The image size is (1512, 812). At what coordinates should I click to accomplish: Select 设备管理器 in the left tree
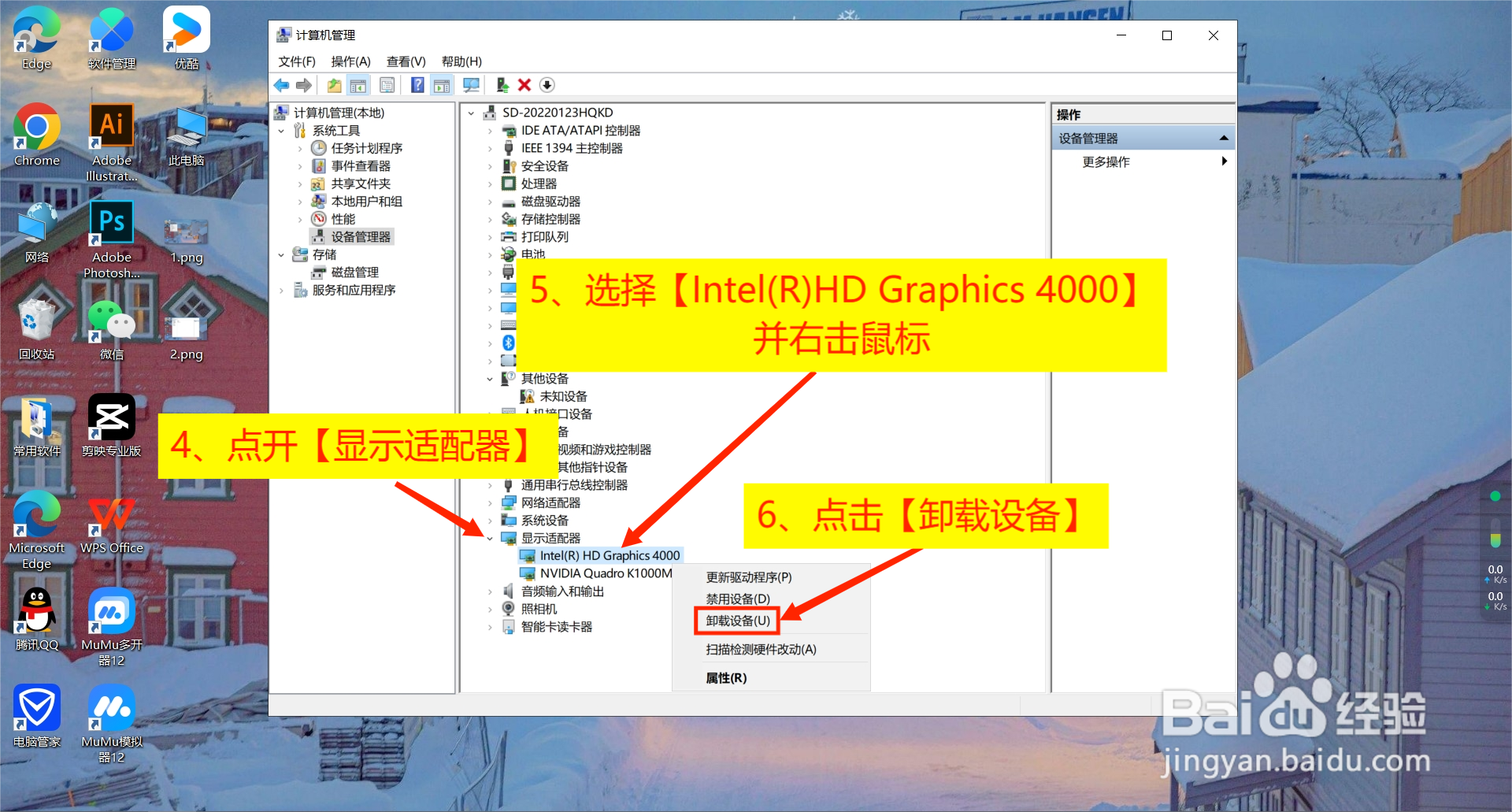359,235
